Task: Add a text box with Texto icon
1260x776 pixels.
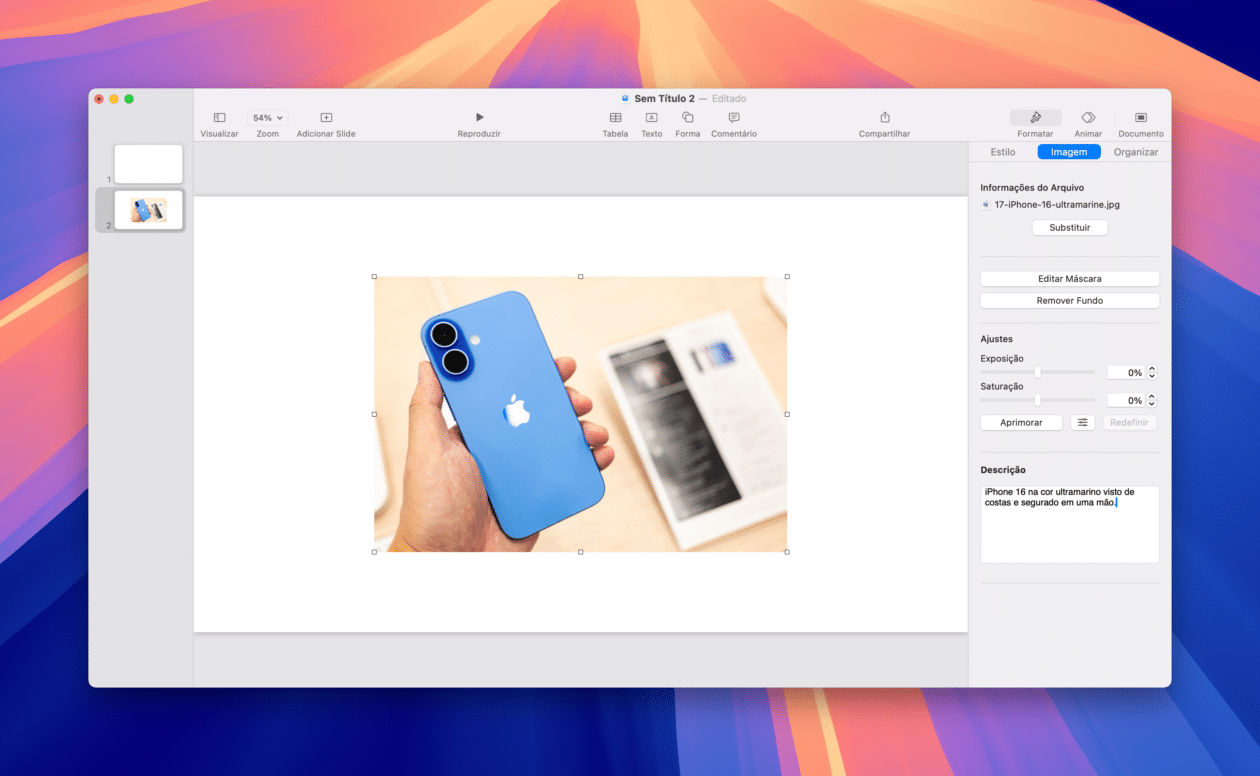Action: pos(651,118)
